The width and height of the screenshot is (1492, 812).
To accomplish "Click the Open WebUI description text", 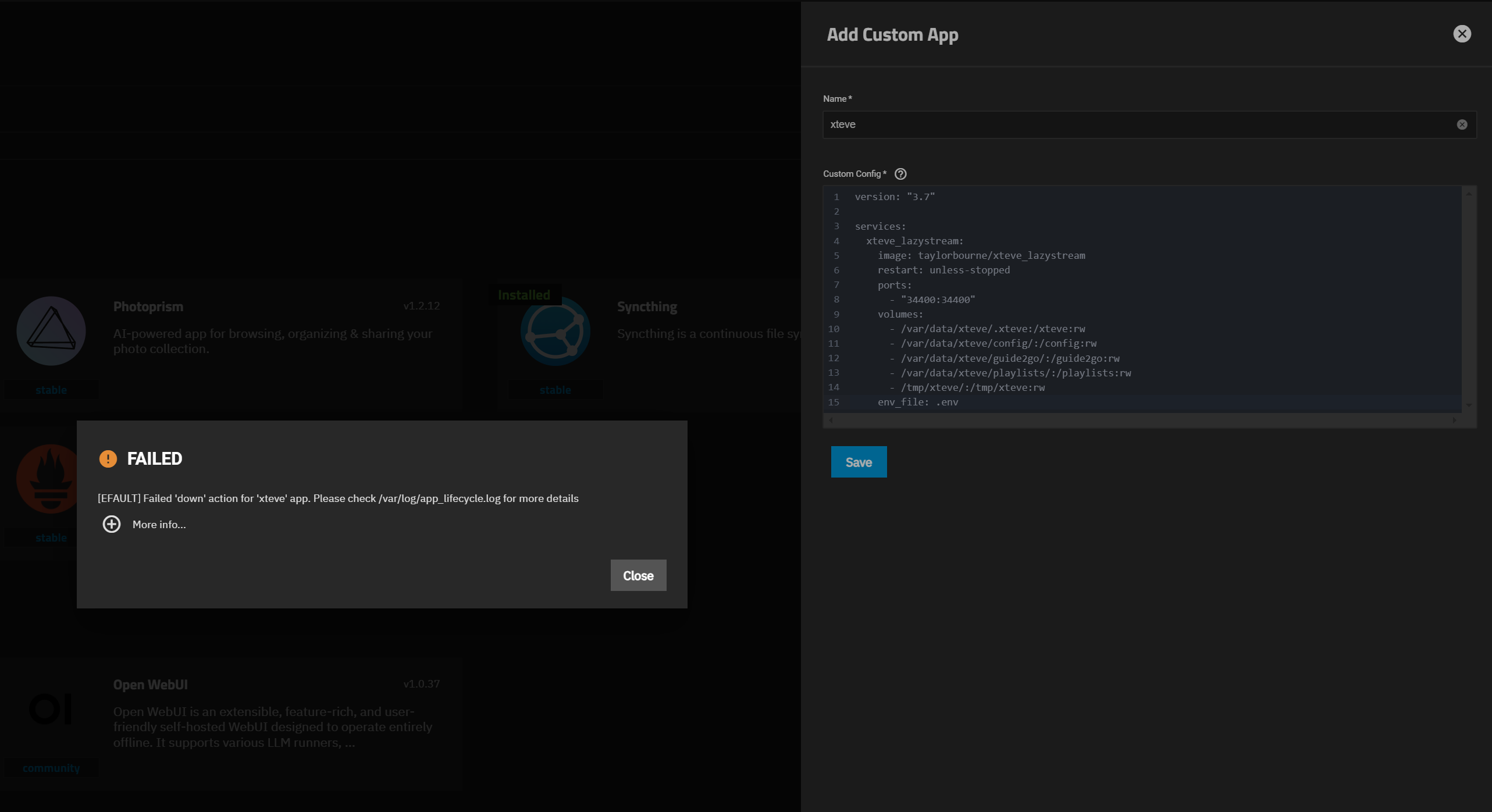I will tap(273, 727).
